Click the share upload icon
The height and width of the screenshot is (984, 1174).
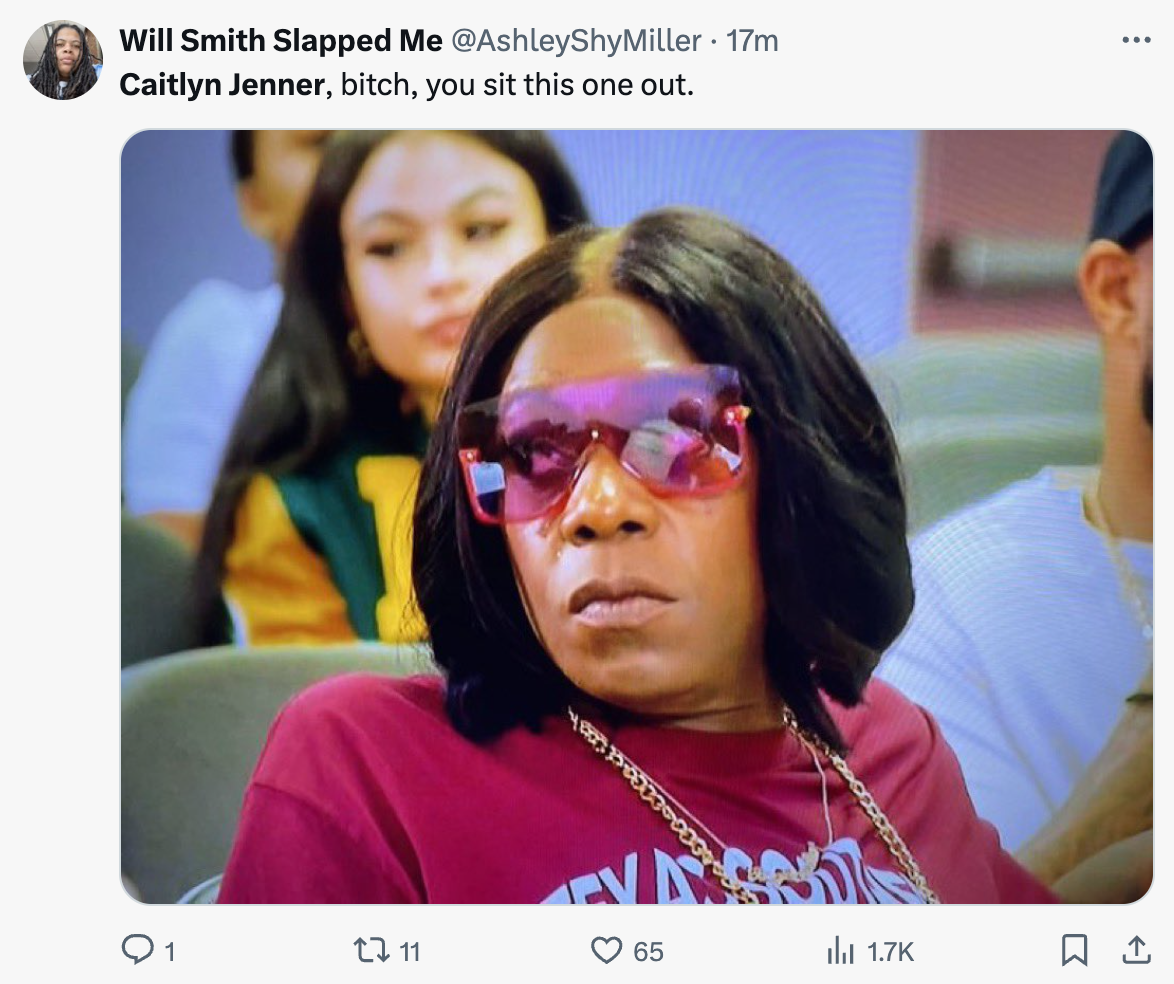coord(1136,950)
